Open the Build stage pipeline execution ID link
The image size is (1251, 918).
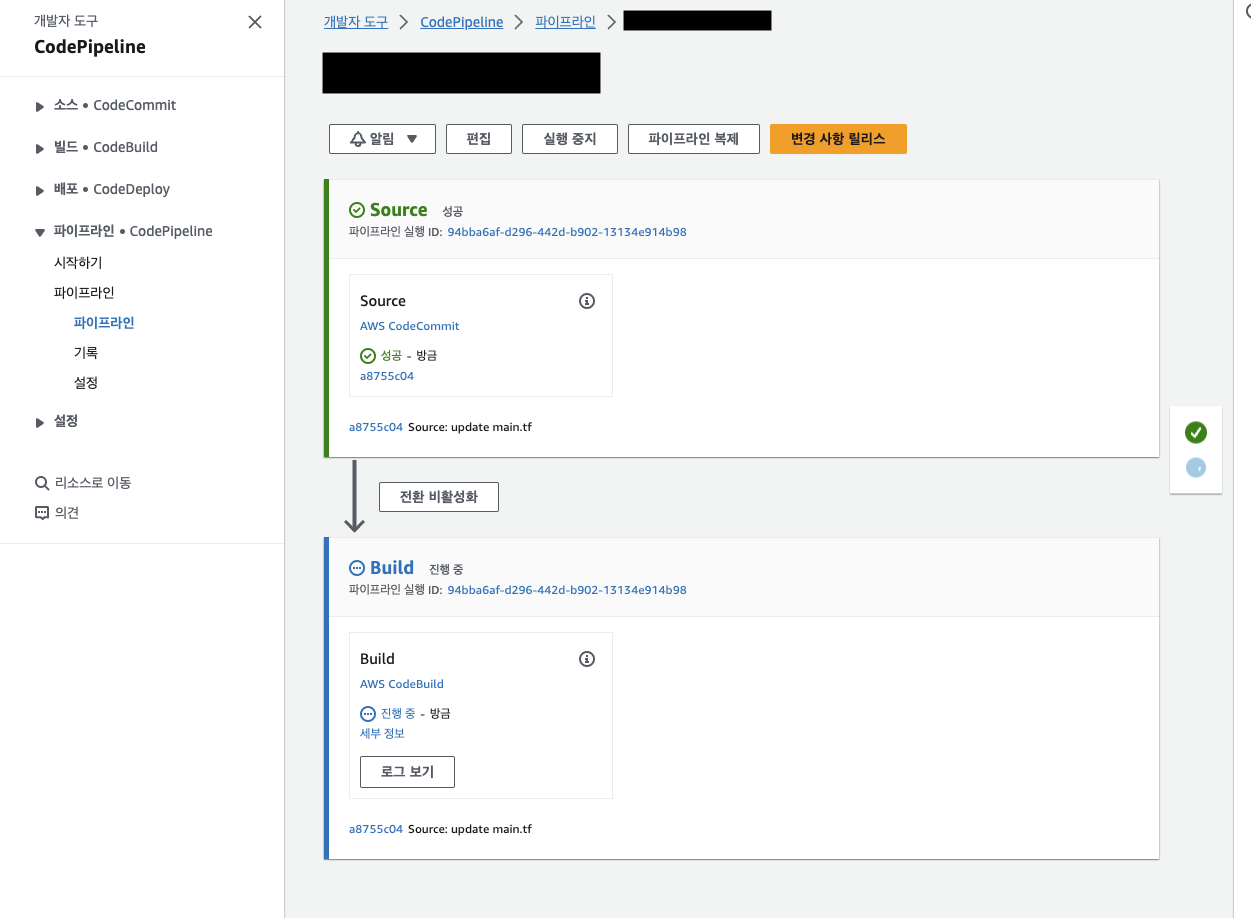tap(567, 590)
